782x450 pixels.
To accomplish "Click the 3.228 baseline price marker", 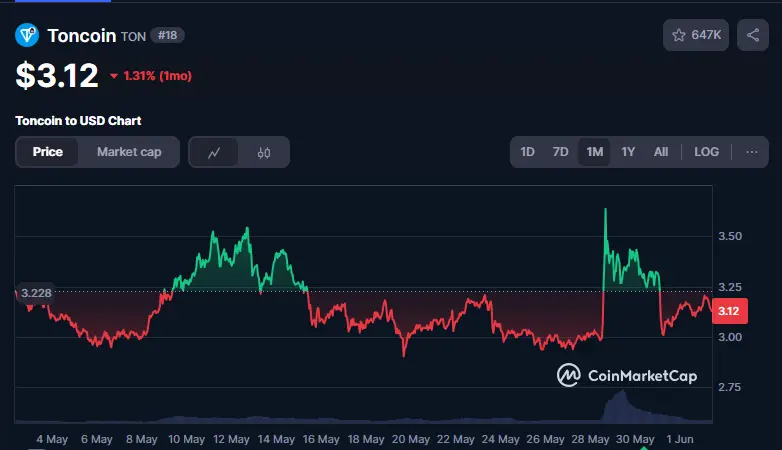I will pos(35,293).
